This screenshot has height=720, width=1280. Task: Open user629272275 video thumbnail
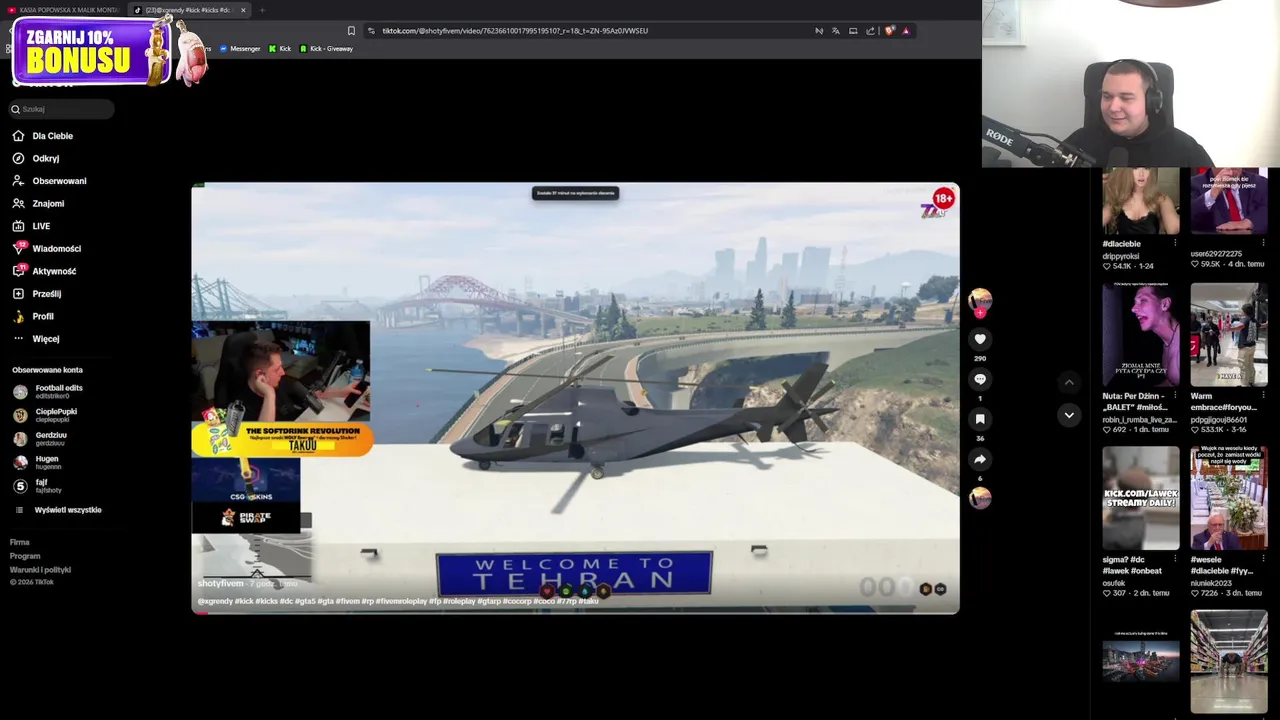click(x=1229, y=201)
